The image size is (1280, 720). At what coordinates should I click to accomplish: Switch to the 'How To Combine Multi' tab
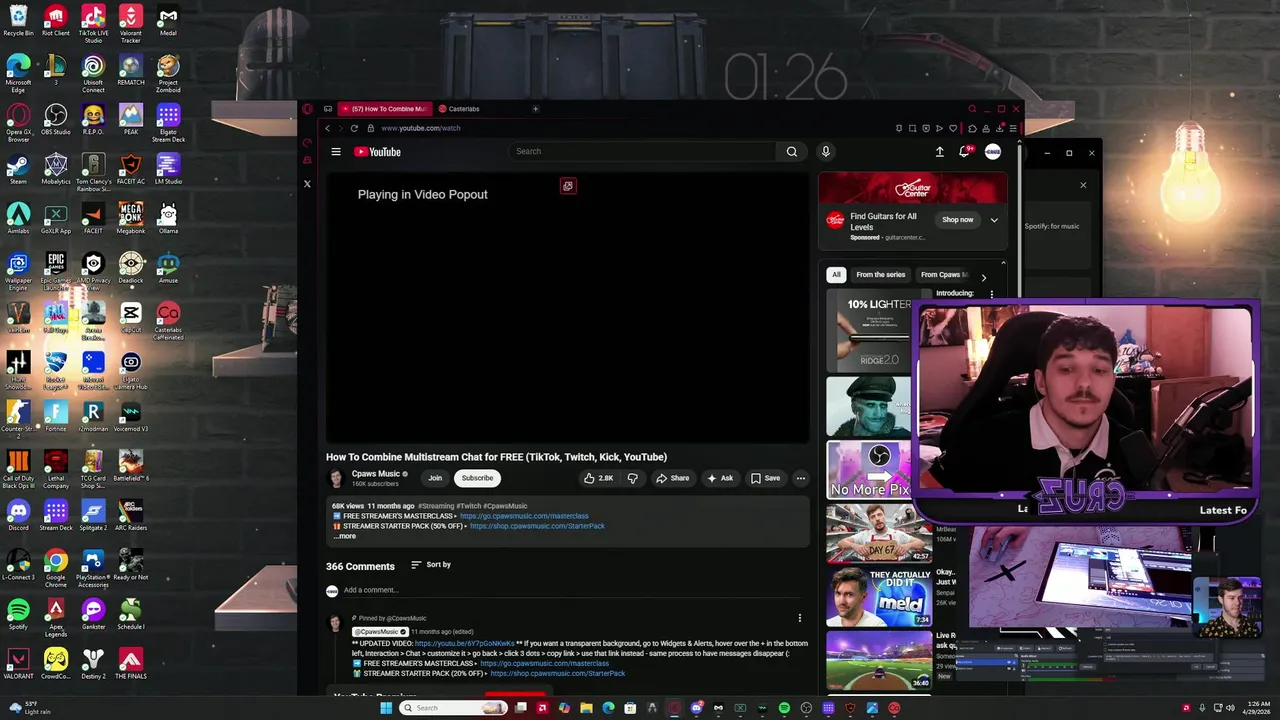(x=383, y=109)
